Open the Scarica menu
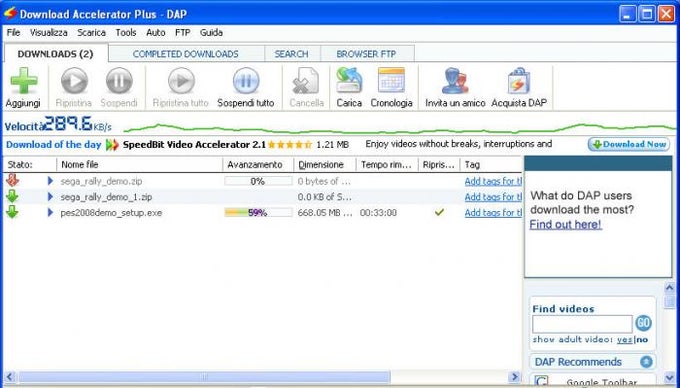680x388 pixels. pos(92,33)
